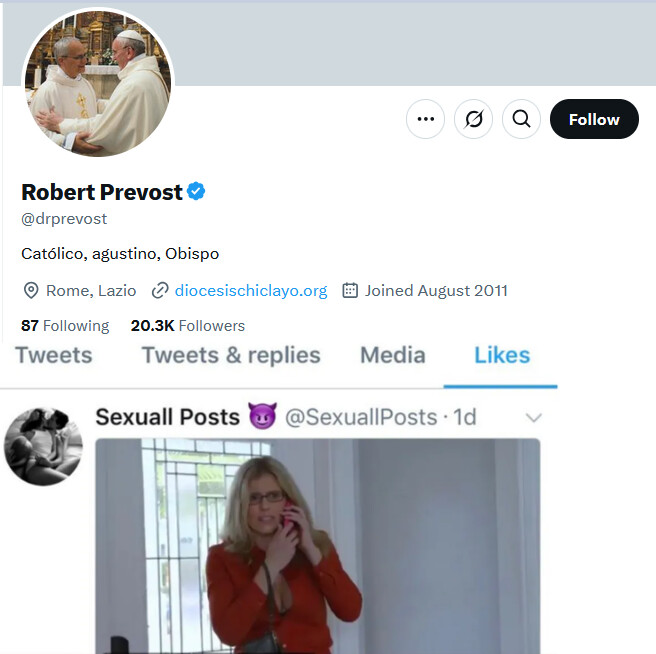The width and height of the screenshot is (656, 654).
Task: Click the calendar icon near Joined date
Action: (350, 291)
